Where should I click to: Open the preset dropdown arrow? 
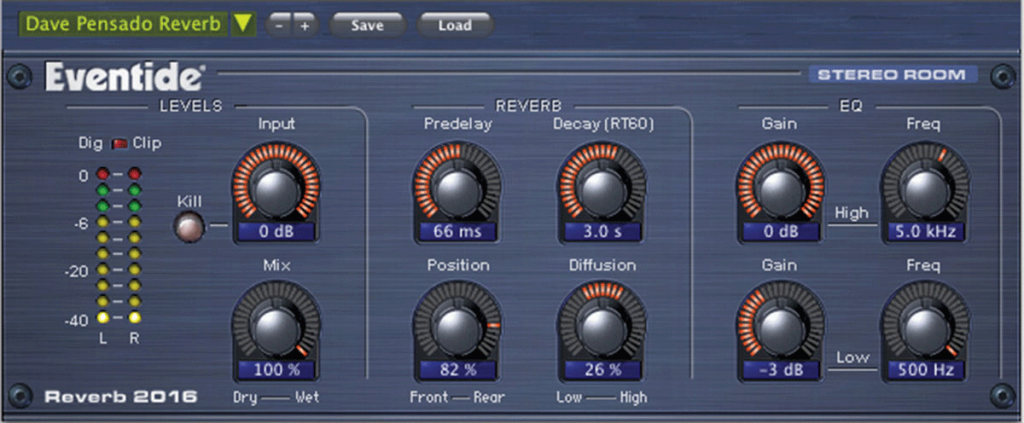pyautogui.click(x=243, y=24)
